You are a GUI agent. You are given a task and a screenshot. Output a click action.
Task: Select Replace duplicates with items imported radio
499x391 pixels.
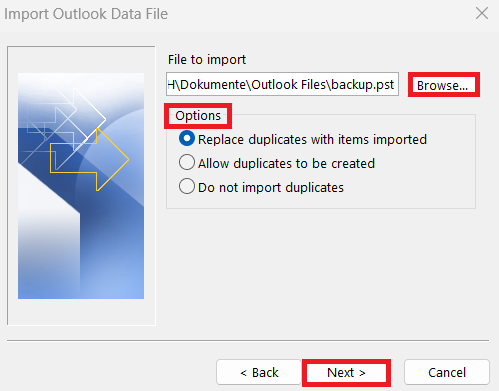[187, 138]
